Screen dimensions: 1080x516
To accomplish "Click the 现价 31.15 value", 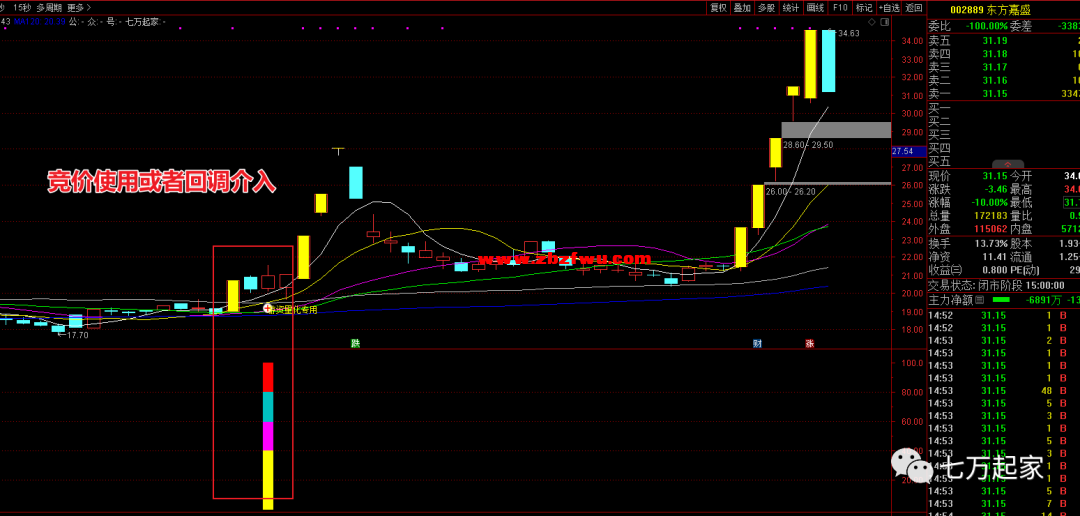I will (x=995, y=176).
